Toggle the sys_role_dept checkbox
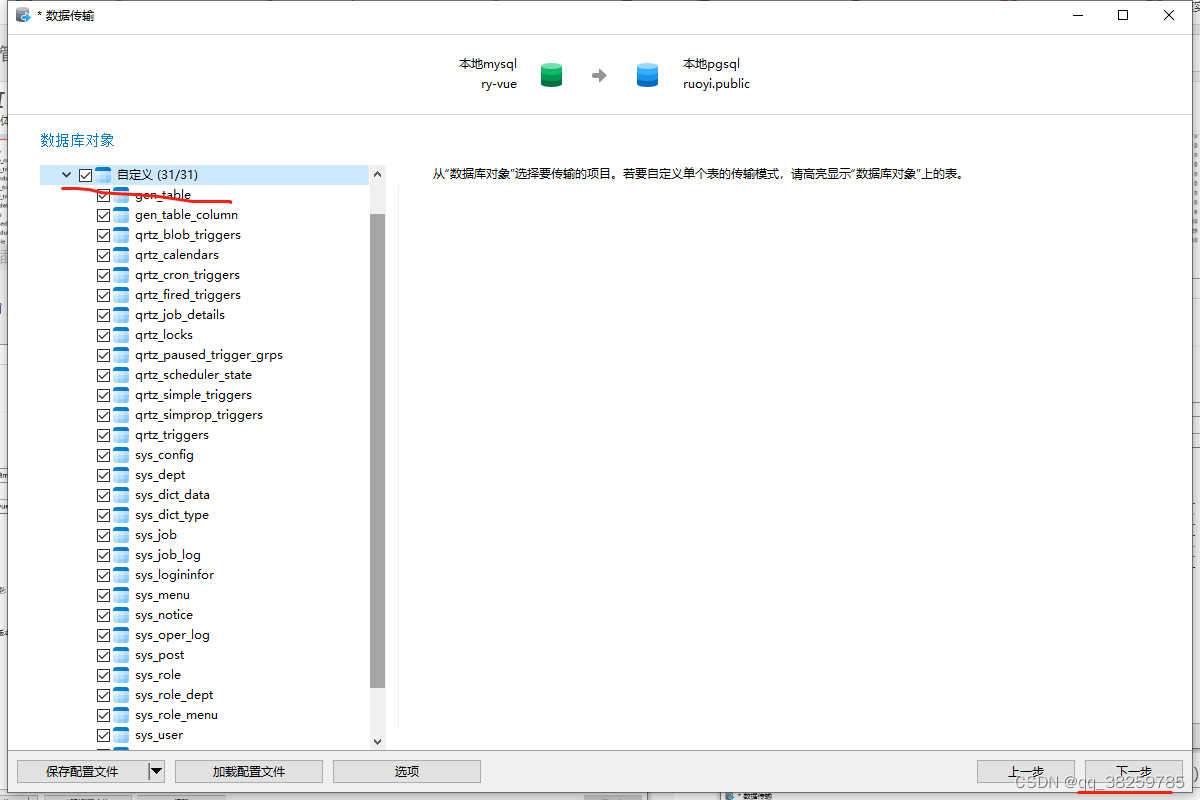The height and width of the screenshot is (800, 1200). (103, 695)
